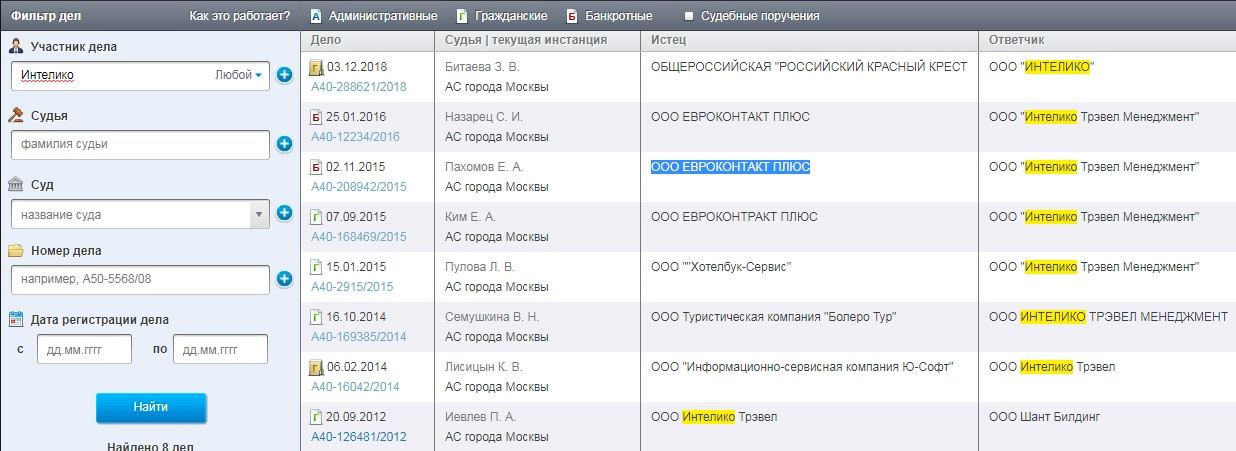
Task: Click bankruptcy icon for 25.01.2016 case
Action: click(x=316, y=117)
